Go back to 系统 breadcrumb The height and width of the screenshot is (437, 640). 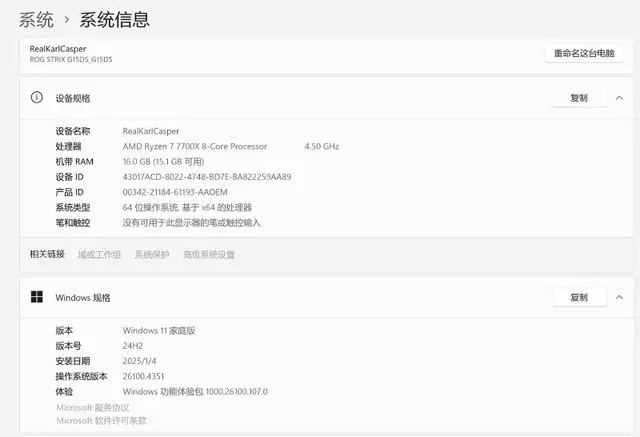click(36, 20)
